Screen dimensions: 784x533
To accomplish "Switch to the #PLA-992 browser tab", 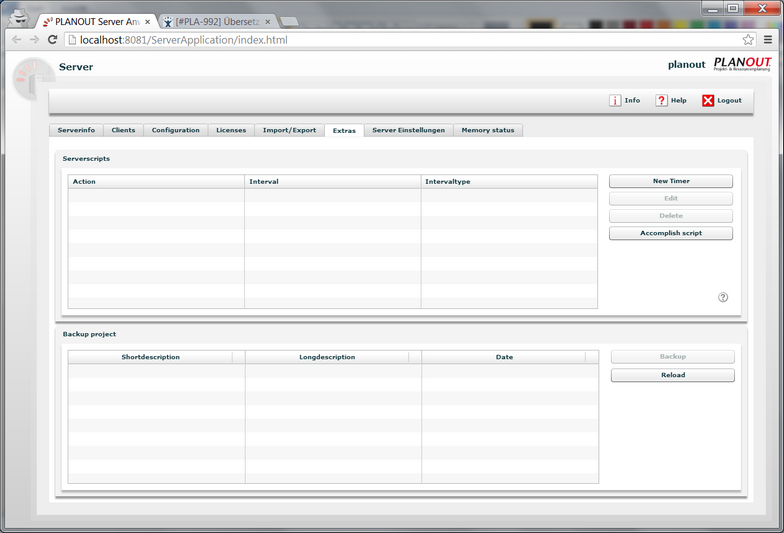I will (x=217, y=22).
